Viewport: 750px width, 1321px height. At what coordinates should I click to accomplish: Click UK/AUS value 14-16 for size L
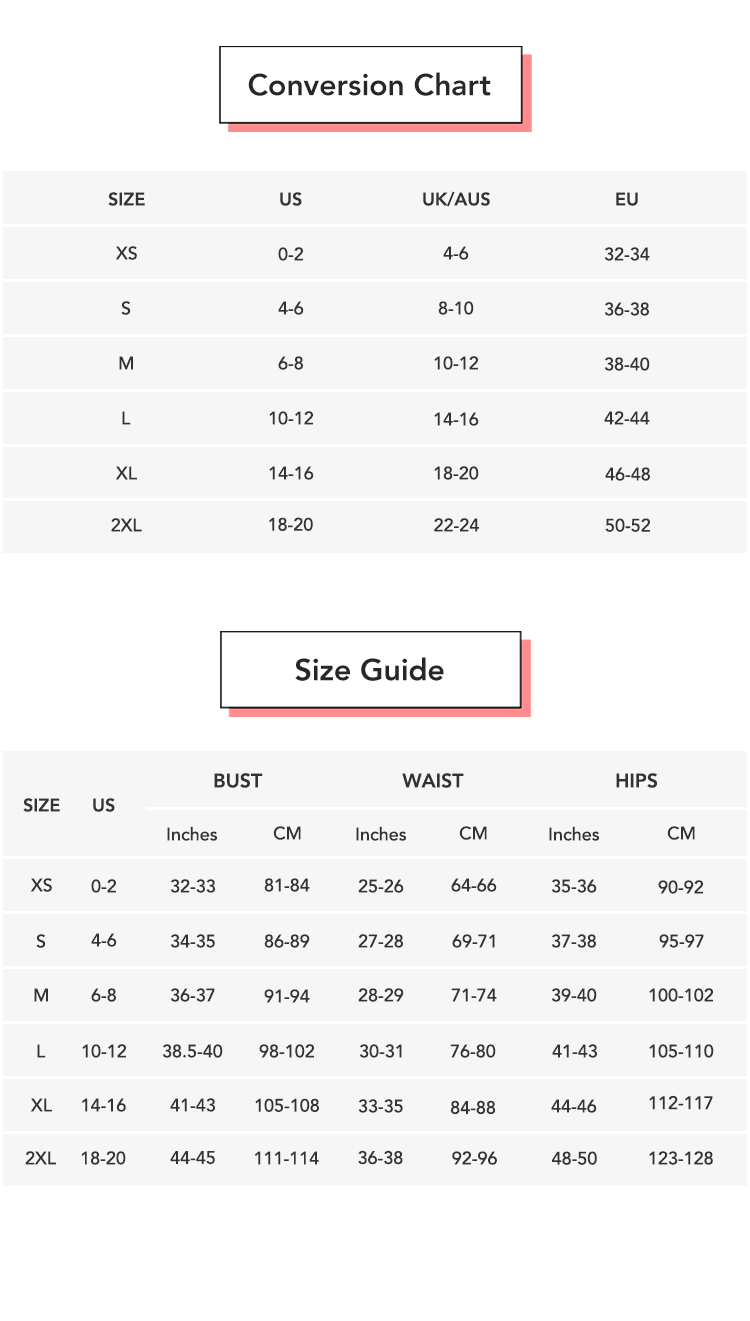tap(456, 419)
